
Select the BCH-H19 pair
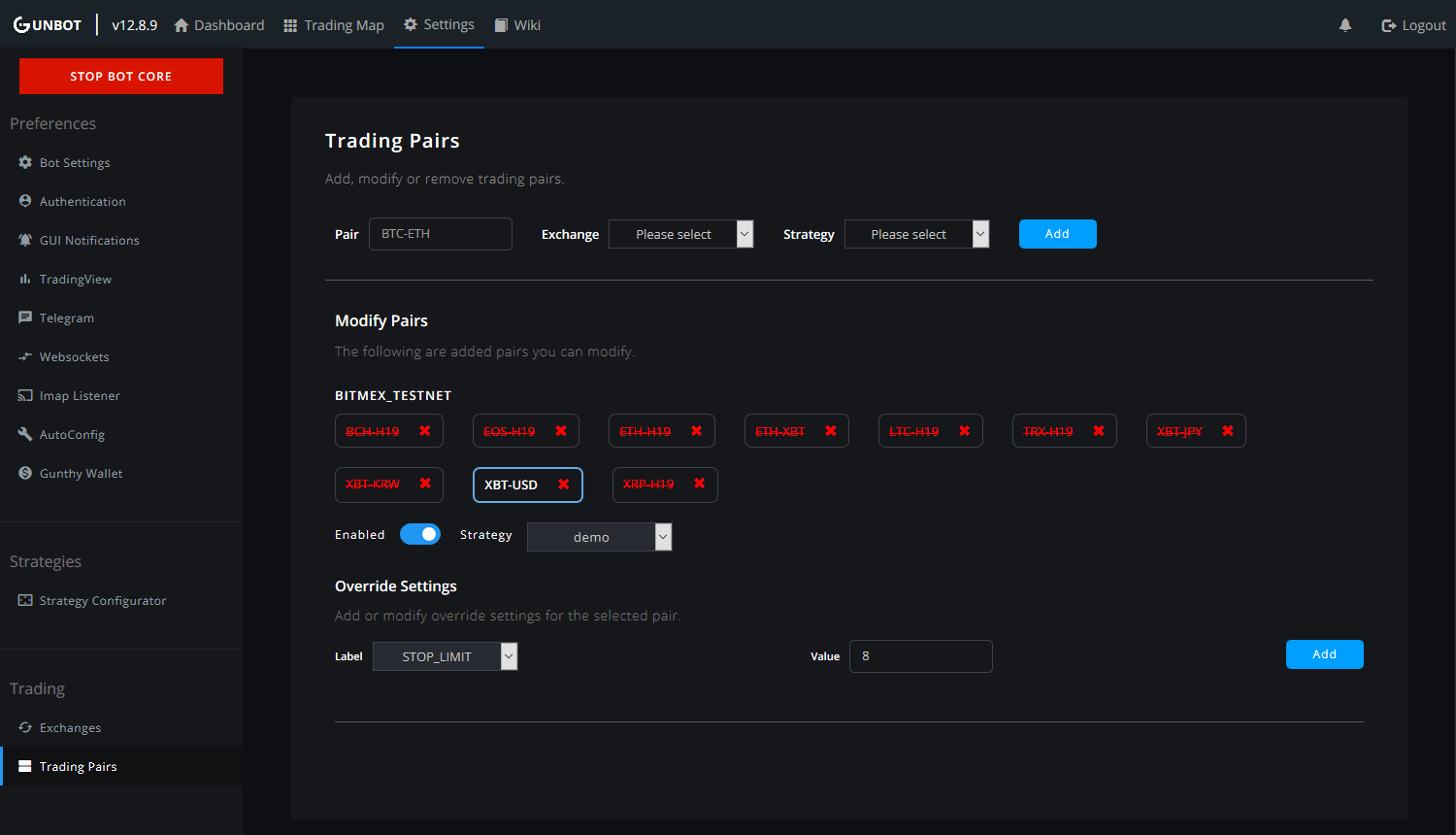[373, 431]
